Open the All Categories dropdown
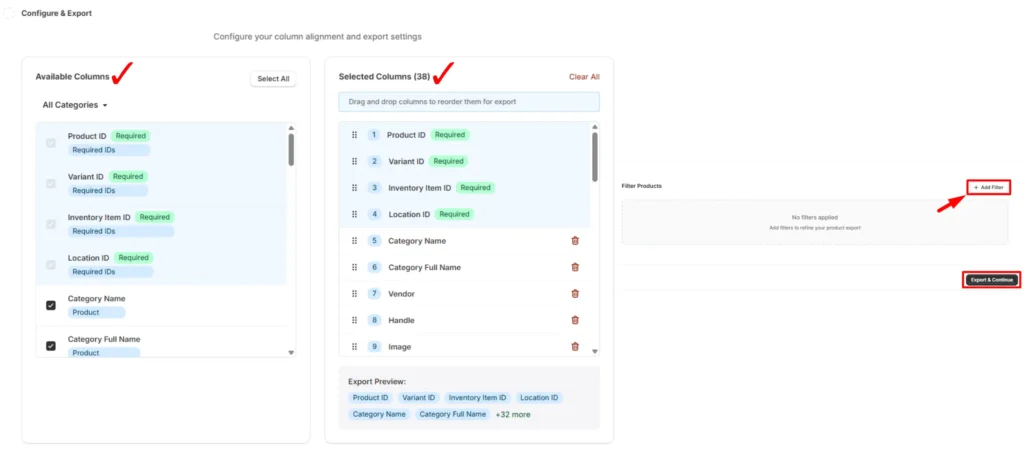The image size is (1024, 461). coord(74,104)
